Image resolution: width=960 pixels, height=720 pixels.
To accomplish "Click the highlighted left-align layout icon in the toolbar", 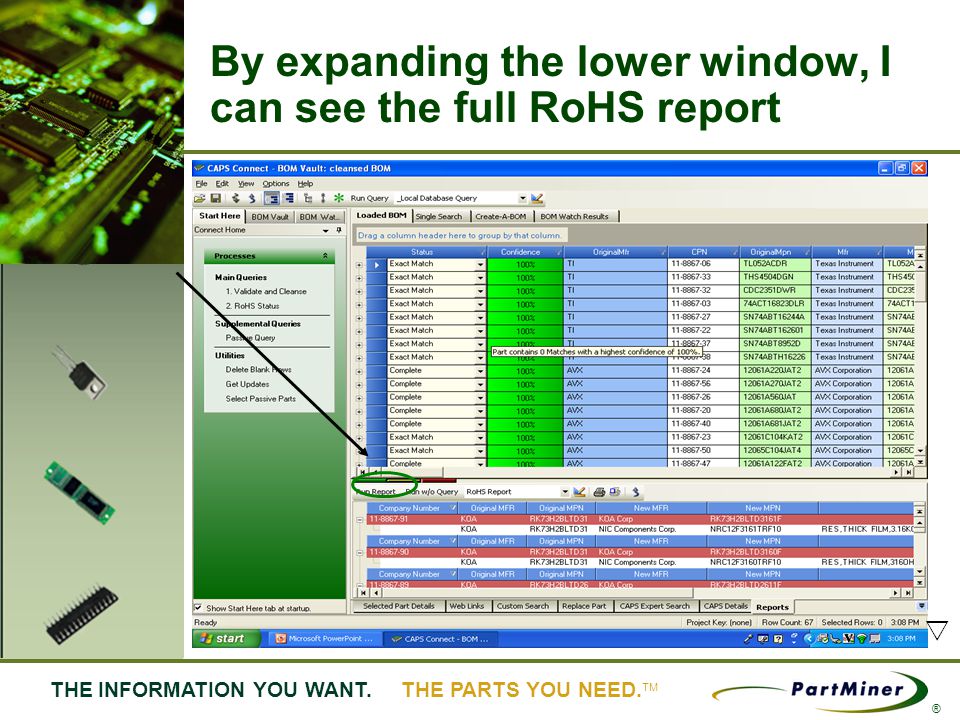I will [271, 198].
